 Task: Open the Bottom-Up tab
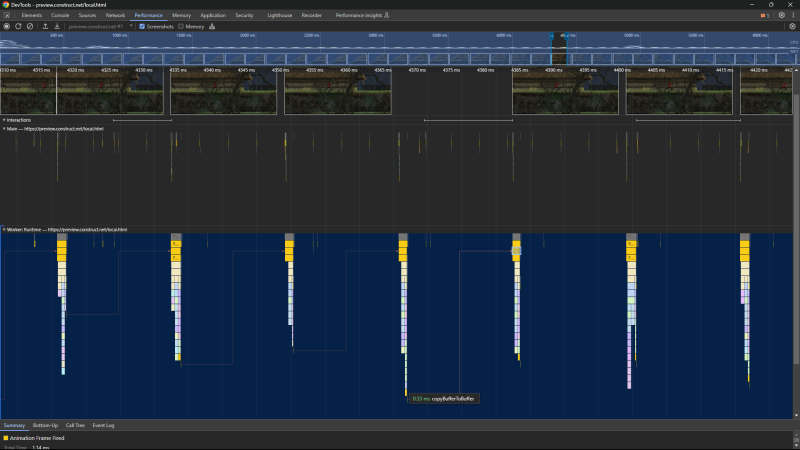[x=45, y=426]
